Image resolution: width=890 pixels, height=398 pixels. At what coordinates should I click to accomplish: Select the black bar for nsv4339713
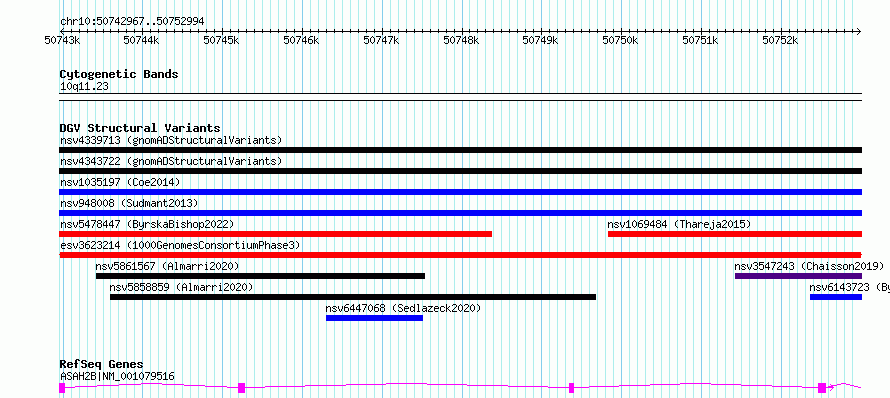460,150
